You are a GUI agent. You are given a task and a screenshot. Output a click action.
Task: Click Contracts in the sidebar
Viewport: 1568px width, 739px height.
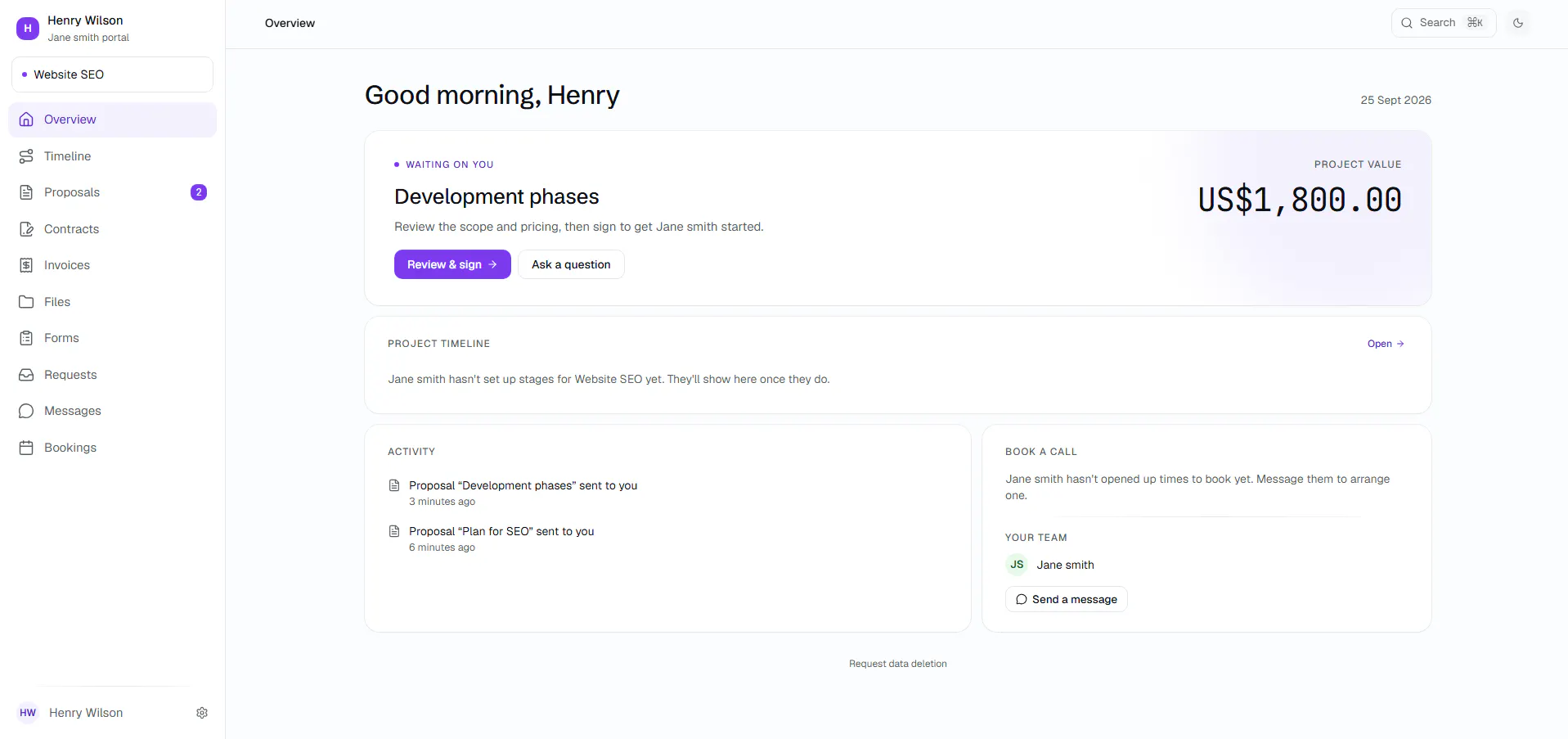[x=112, y=229]
